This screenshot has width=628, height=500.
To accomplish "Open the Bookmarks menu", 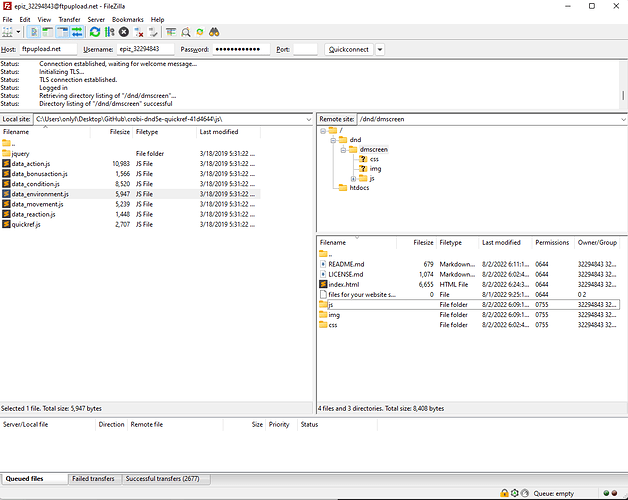I will [127, 19].
